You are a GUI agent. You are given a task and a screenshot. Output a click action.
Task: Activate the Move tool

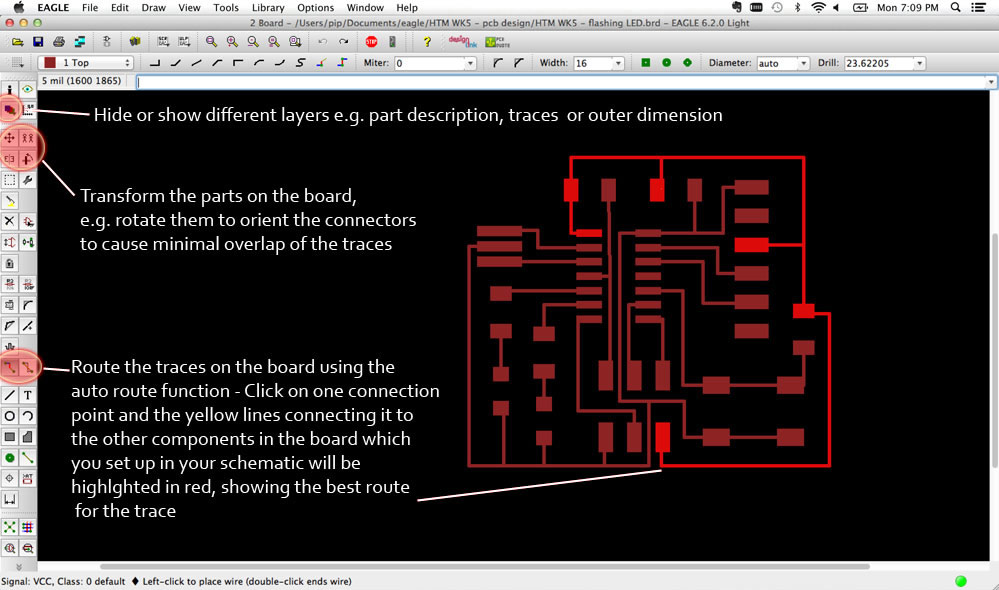tap(10, 137)
